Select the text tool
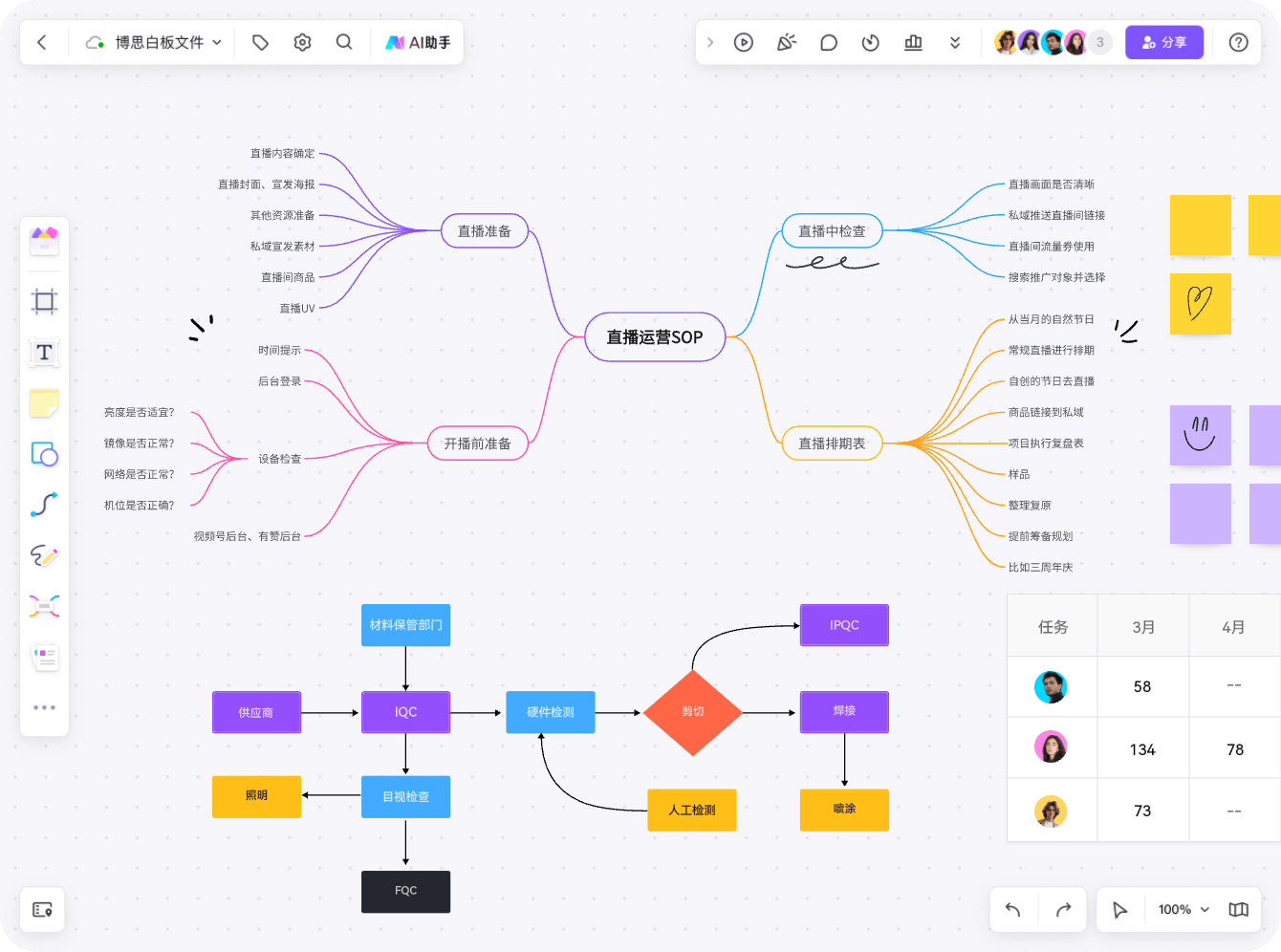This screenshot has height=952, width=1281. click(44, 352)
